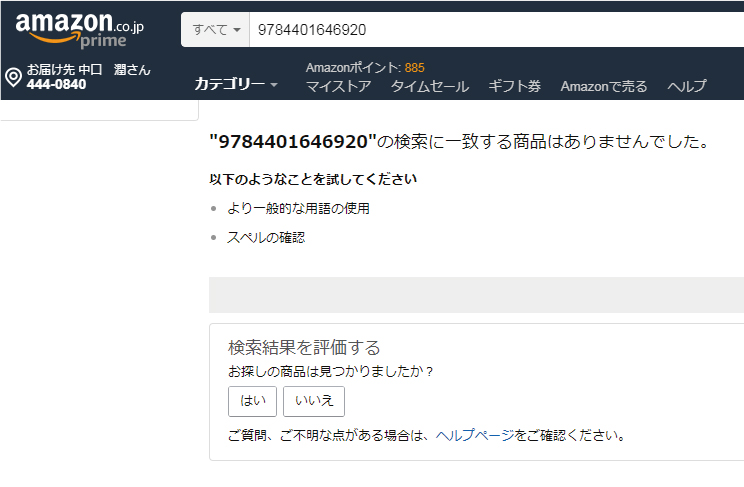Click the 検索結果を評価する heading
This screenshot has width=744, height=487.
[304, 347]
